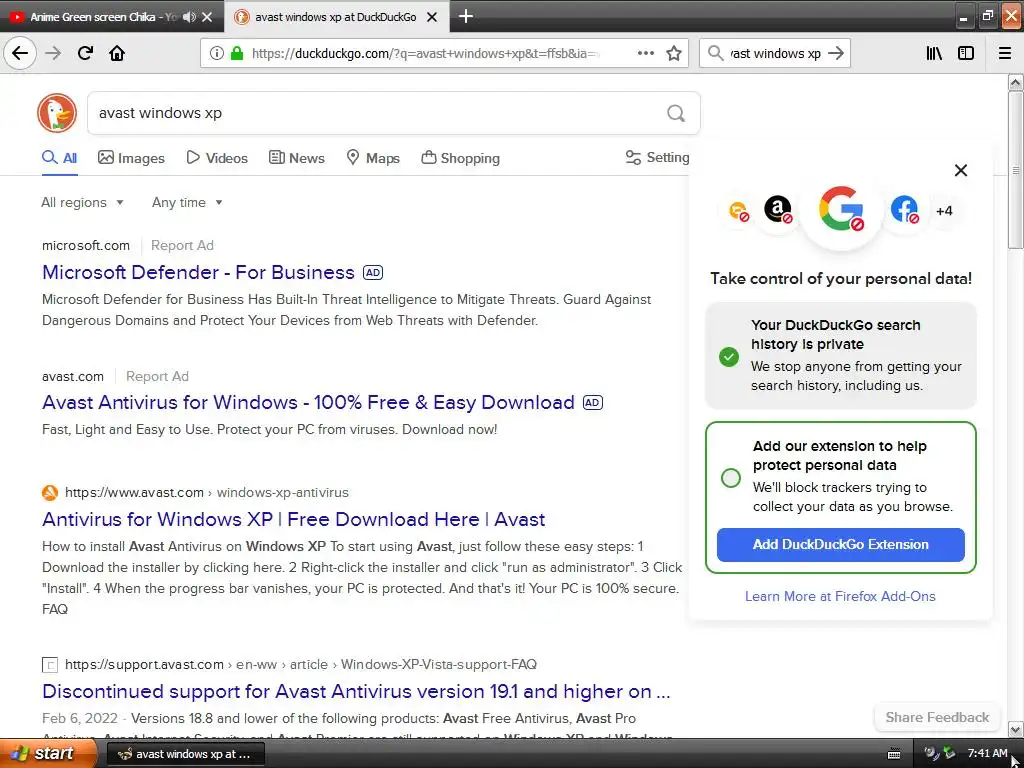Mute the YouTube tab audio icon
The image size is (1024, 768).
tap(189, 17)
